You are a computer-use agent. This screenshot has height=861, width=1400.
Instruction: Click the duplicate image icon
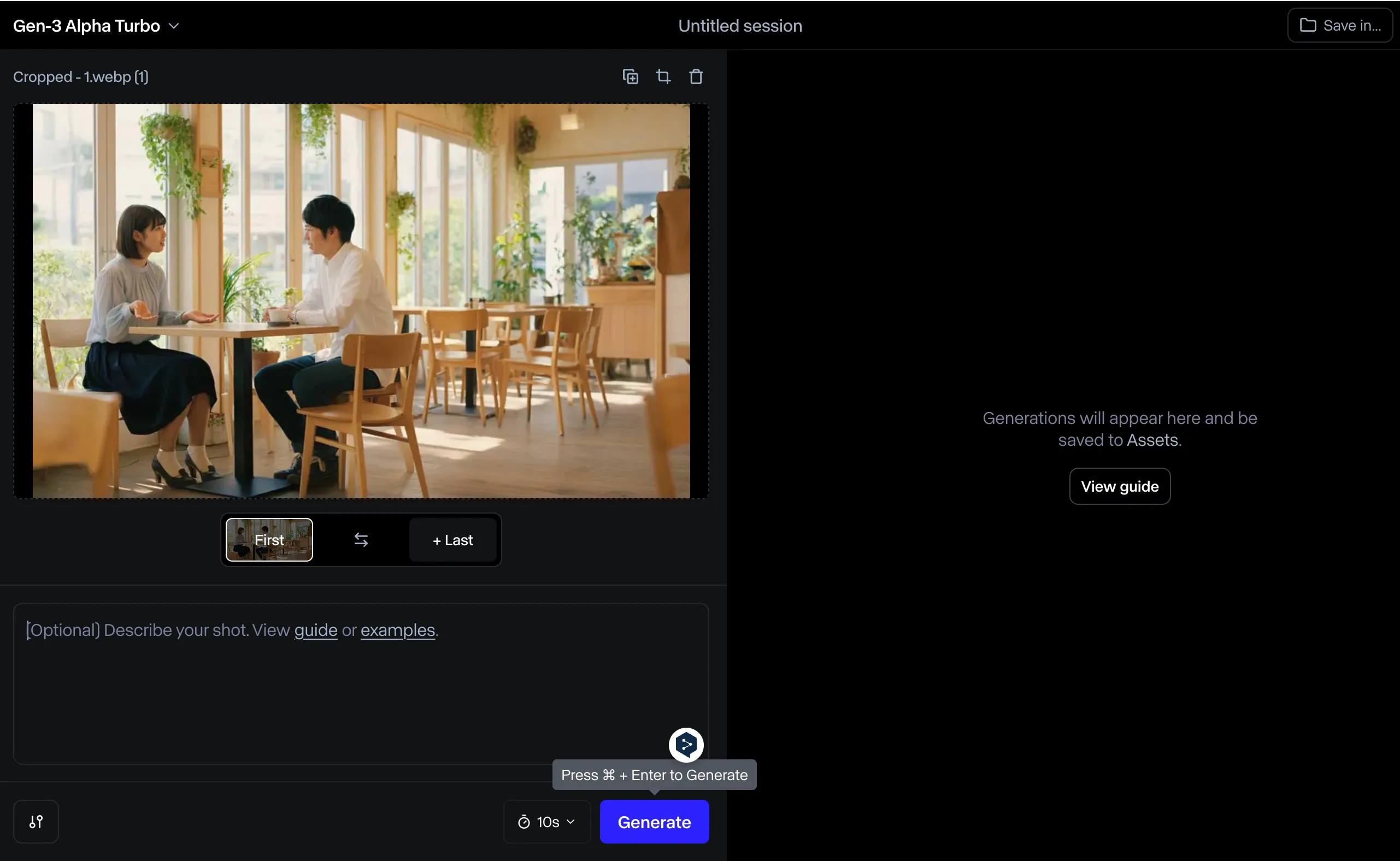[x=630, y=76]
